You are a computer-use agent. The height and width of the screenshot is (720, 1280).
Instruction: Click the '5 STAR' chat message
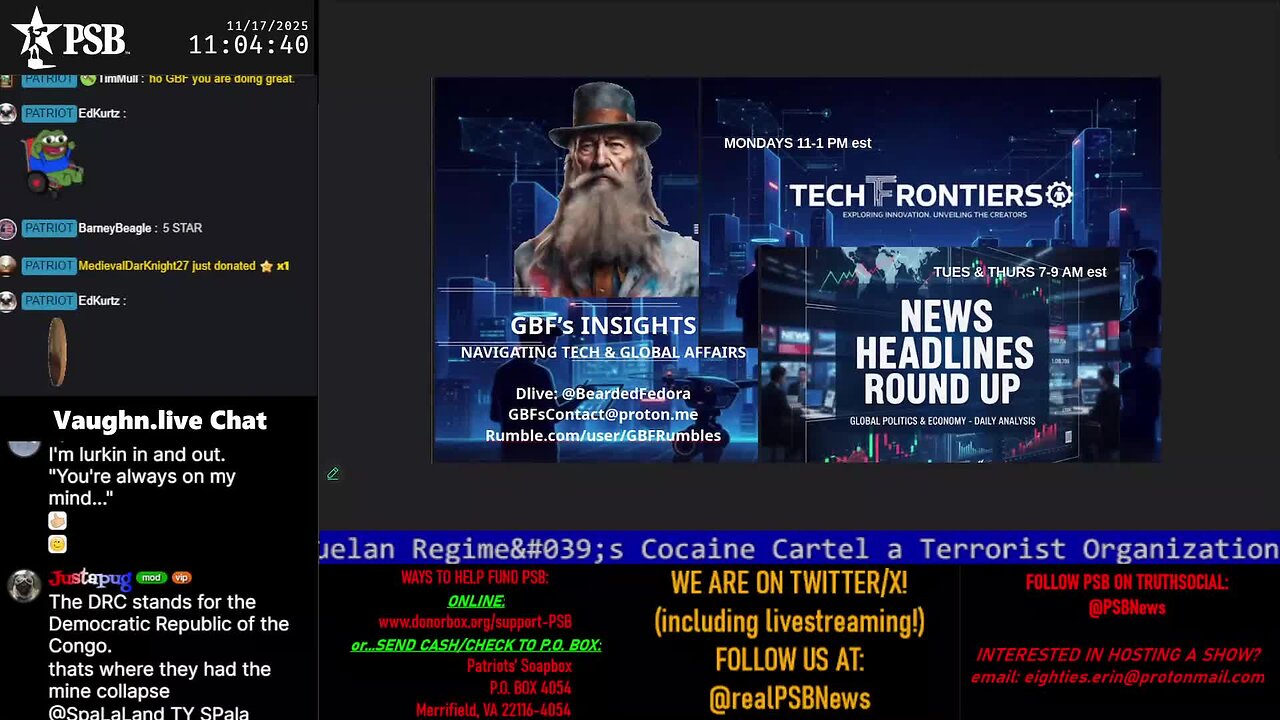tap(183, 228)
